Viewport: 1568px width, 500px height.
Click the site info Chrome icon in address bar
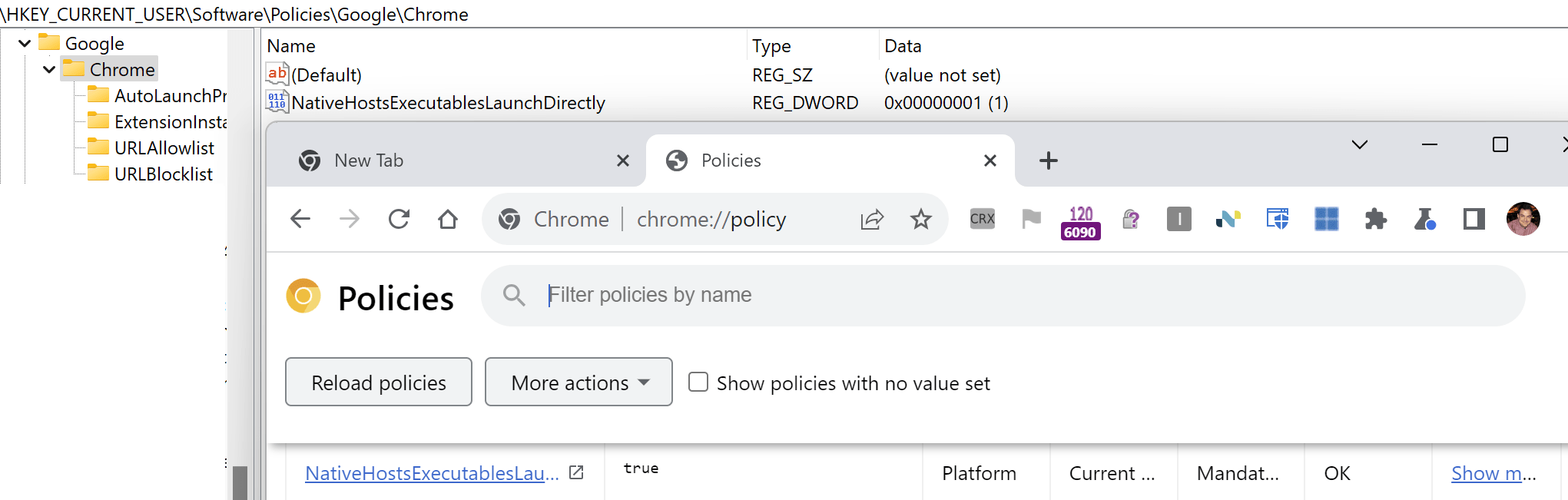click(x=509, y=220)
